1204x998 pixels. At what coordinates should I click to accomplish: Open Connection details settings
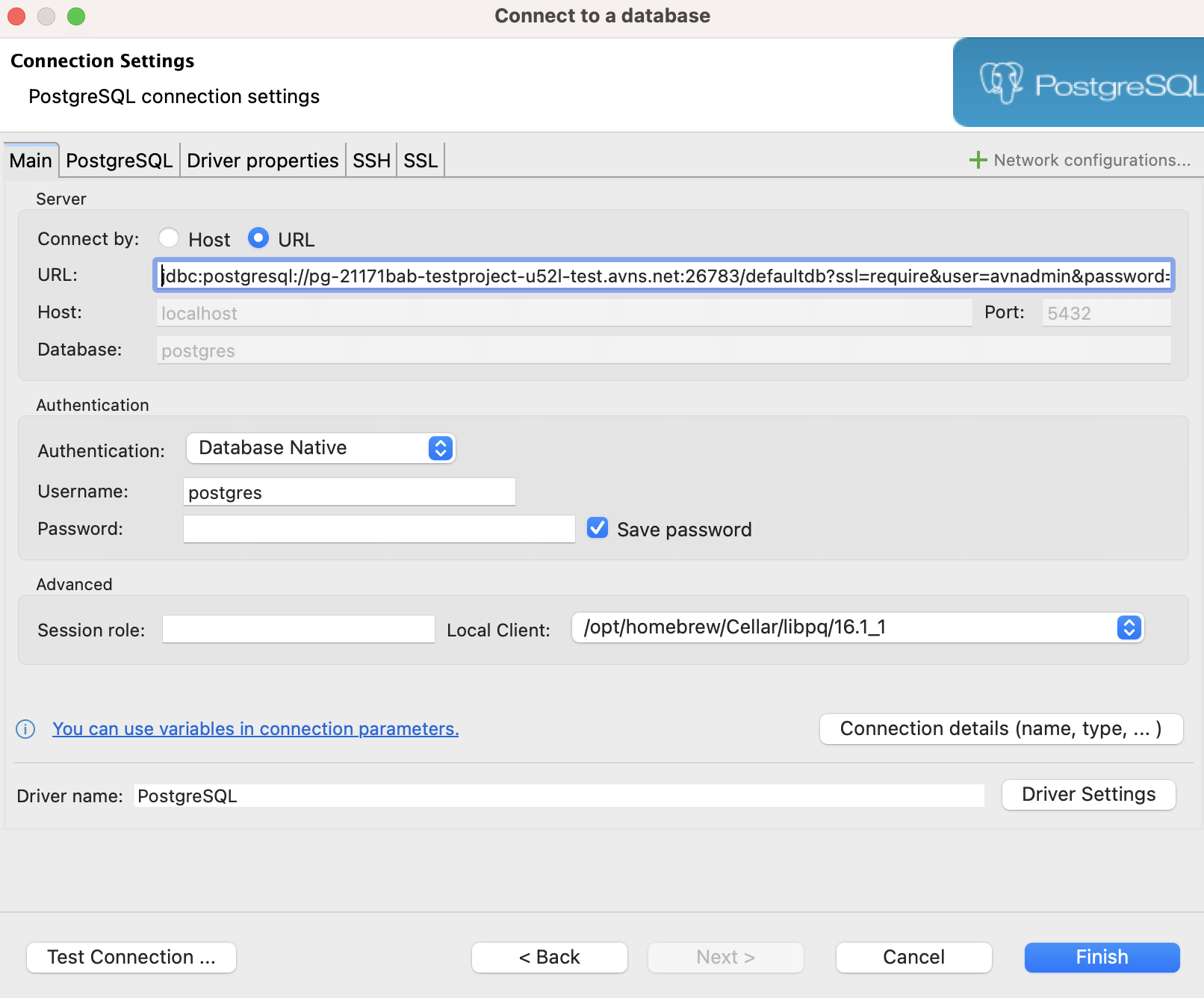pos(1000,728)
